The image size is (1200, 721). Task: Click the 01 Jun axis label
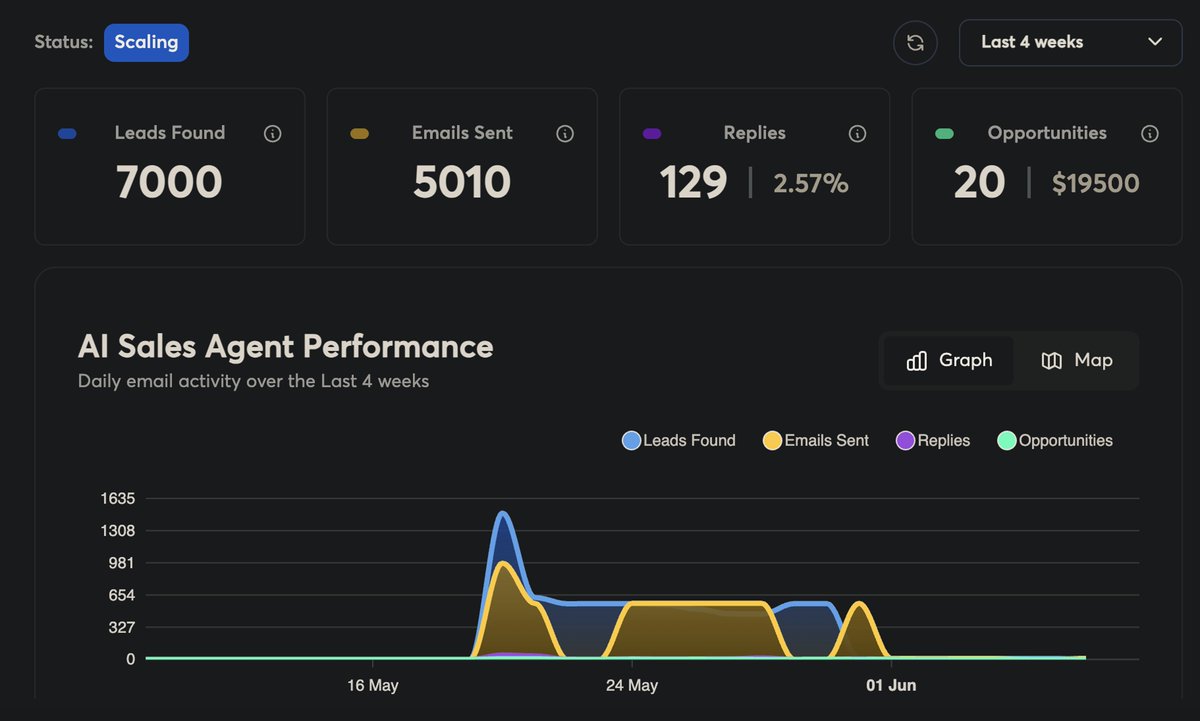pyautogui.click(x=891, y=686)
